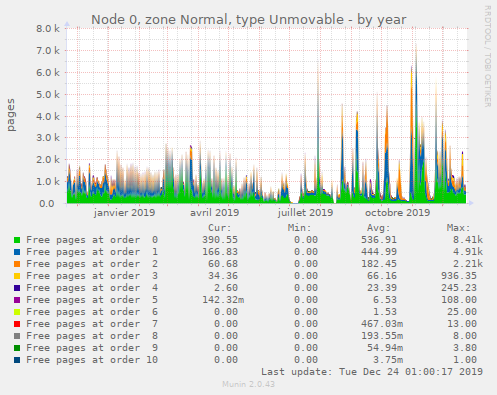497x395 pixels.
Task: Click current value 142.32m
Action: coord(223,300)
